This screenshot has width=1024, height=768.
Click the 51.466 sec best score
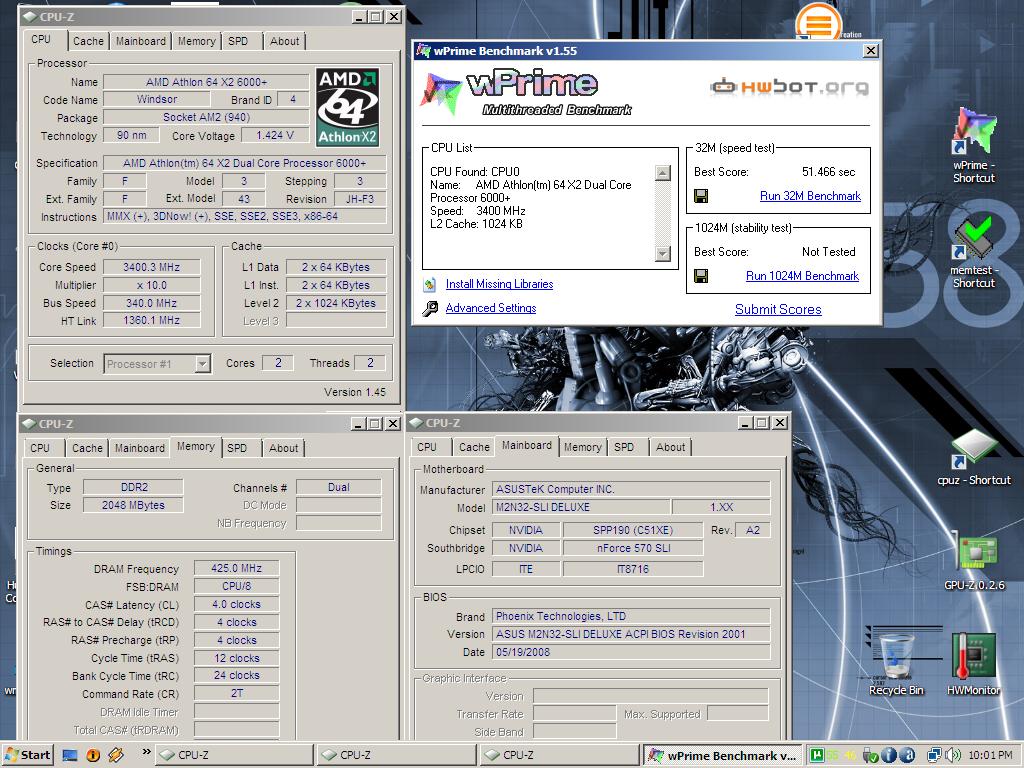828,172
